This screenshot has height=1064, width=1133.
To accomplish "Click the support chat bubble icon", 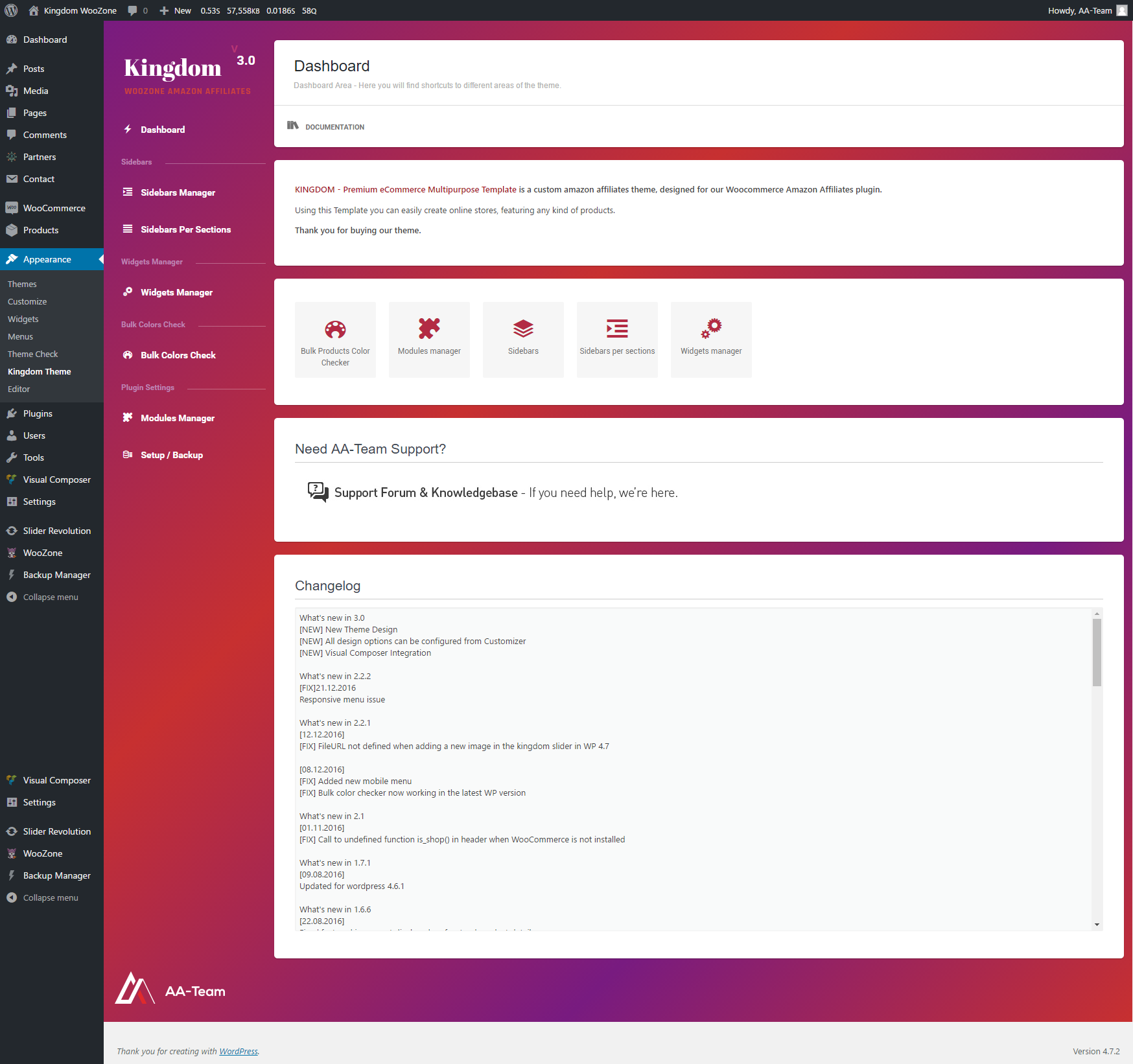I will [318, 492].
